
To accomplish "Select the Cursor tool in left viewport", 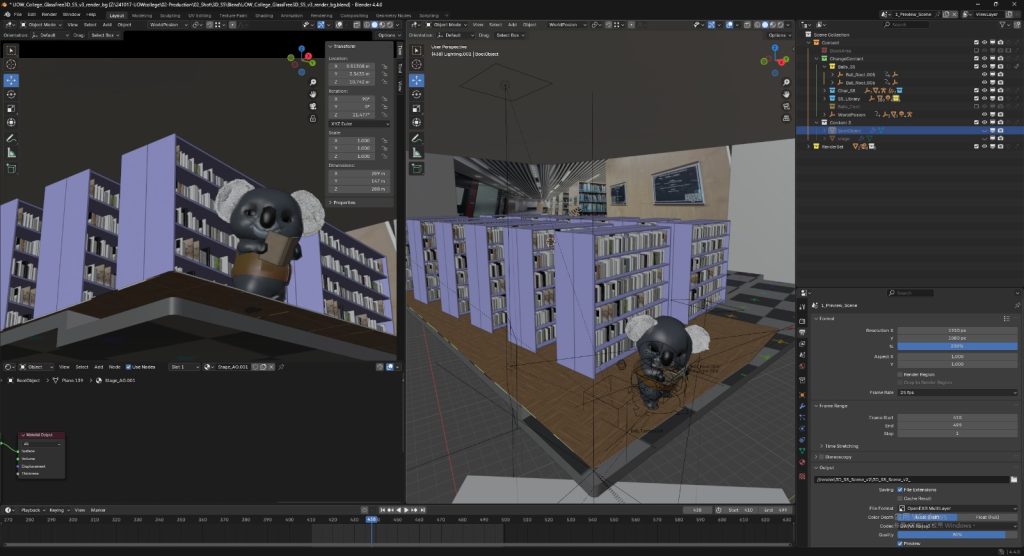I will [11, 64].
